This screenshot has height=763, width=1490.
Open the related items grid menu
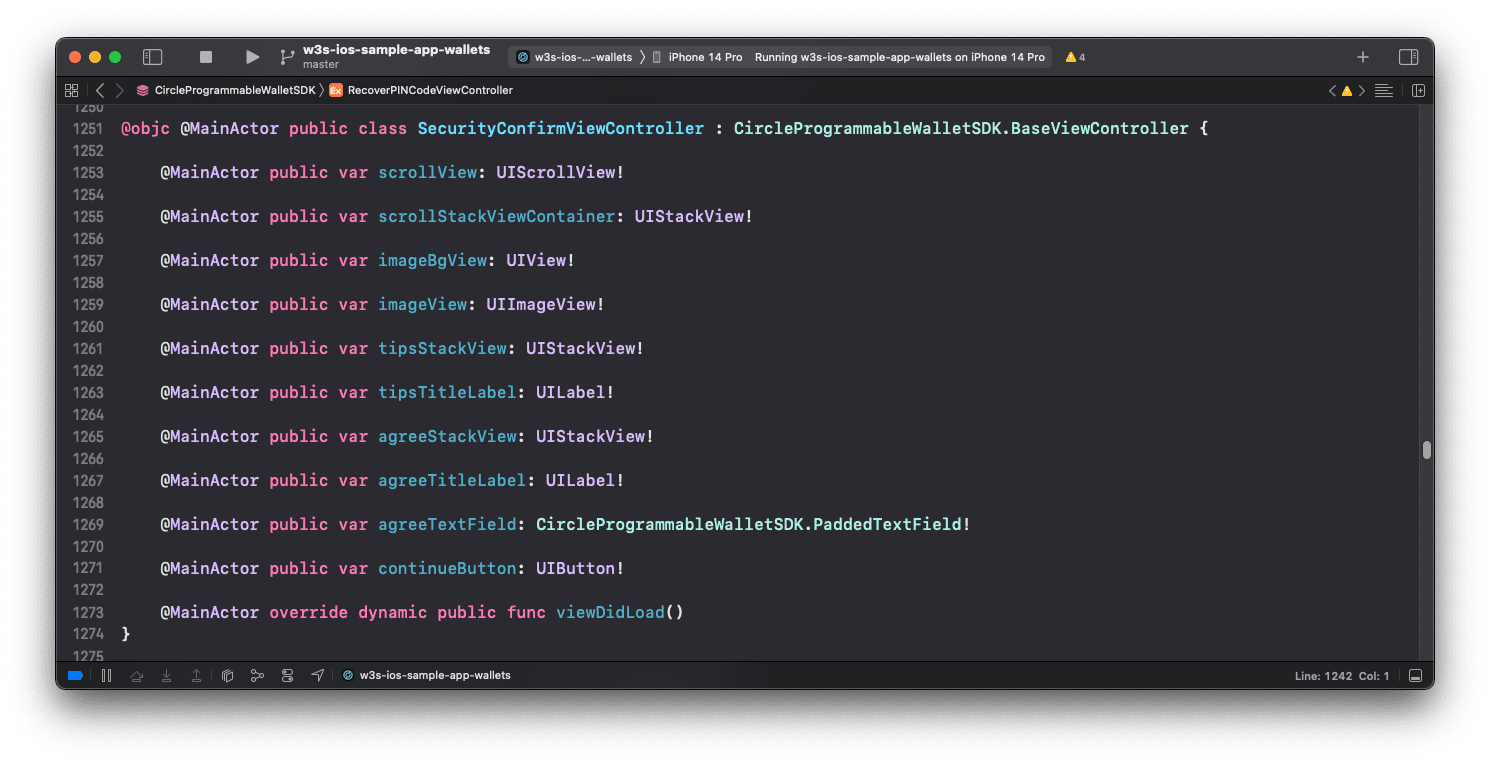point(71,90)
